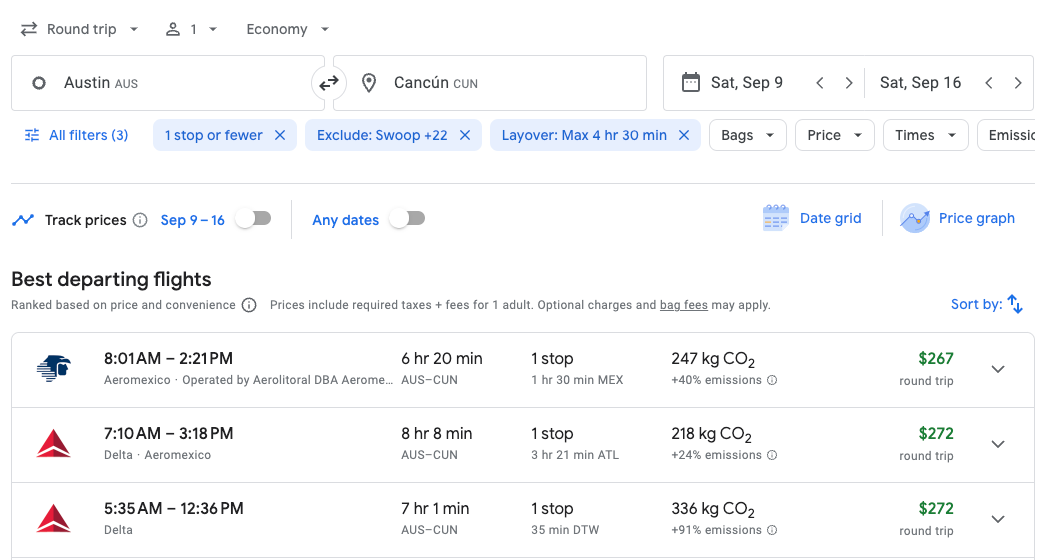Open the Times filter menu

(x=925, y=135)
